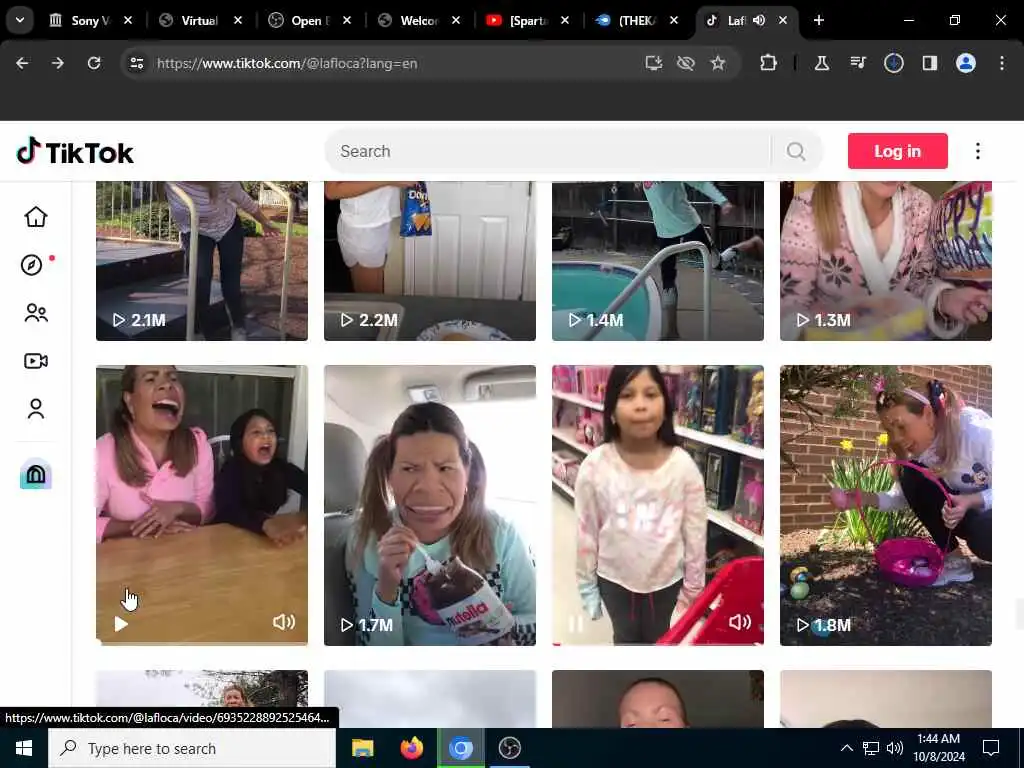The height and width of the screenshot is (768, 1024).
Task: Play the laughing at table video
Action: click(121, 624)
